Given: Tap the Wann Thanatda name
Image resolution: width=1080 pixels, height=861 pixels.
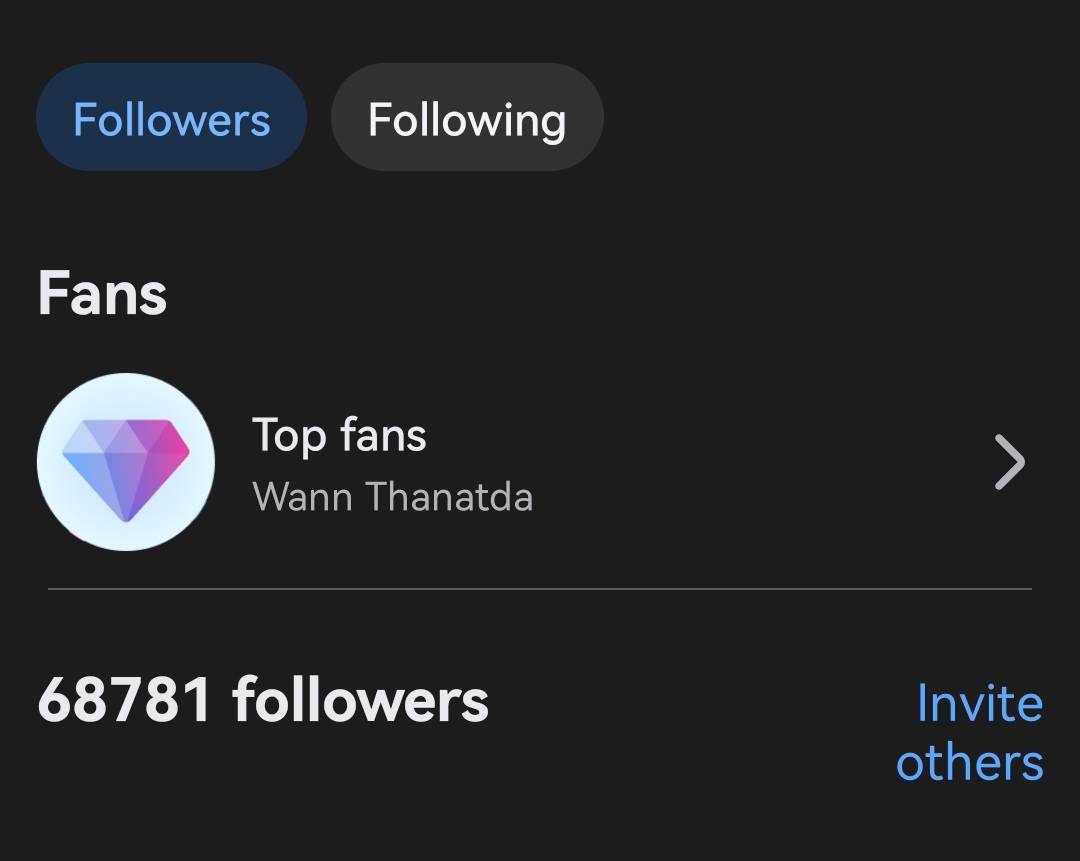Looking at the screenshot, I should tap(392, 497).
